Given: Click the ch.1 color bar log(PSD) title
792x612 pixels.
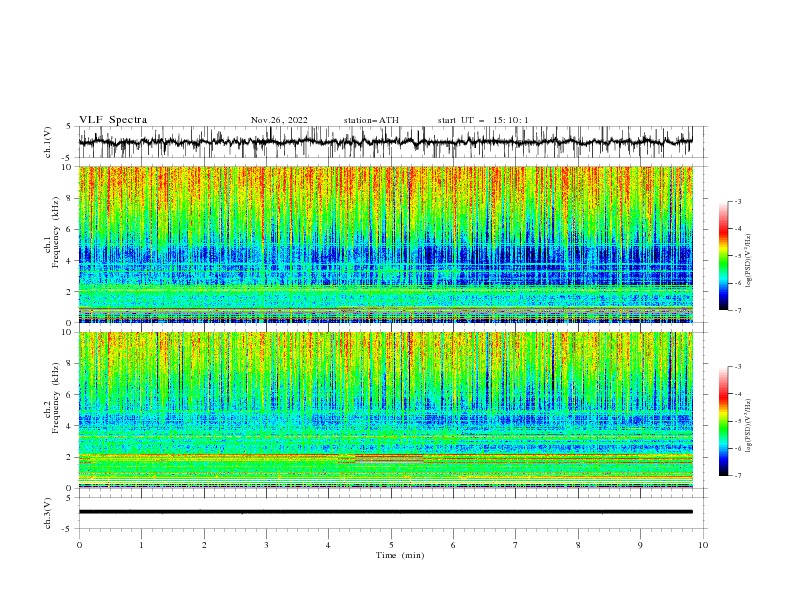Looking at the screenshot, I should 748,261.
